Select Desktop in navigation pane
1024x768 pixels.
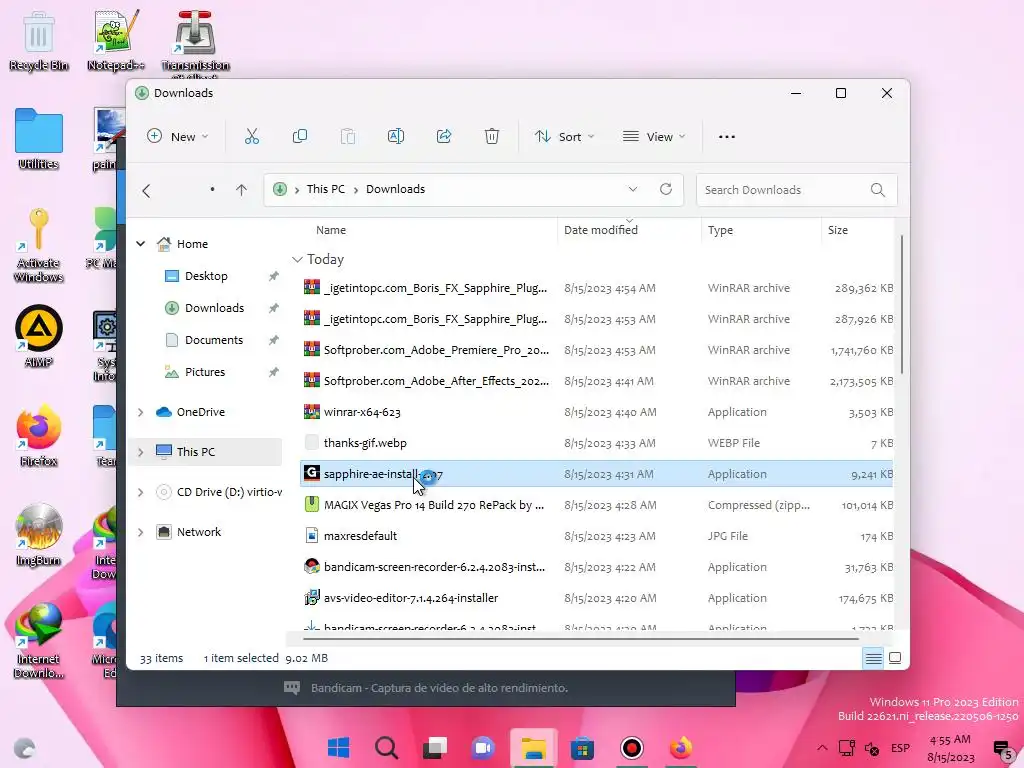(x=206, y=276)
